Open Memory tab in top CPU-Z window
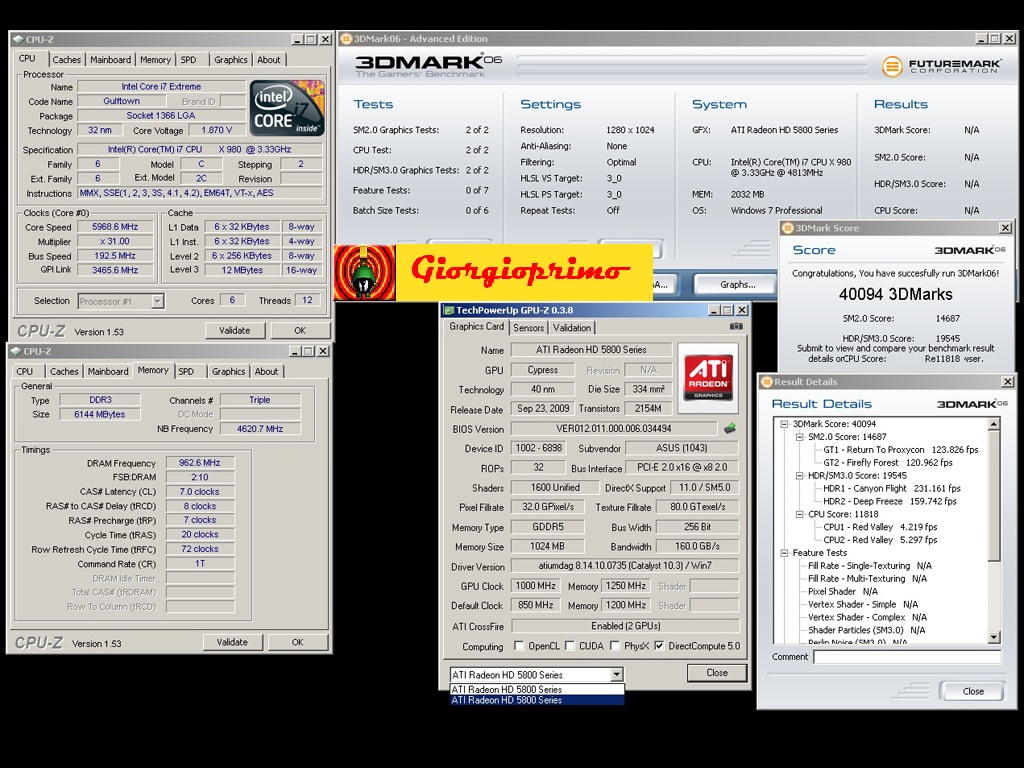 pyautogui.click(x=155, y=59)
